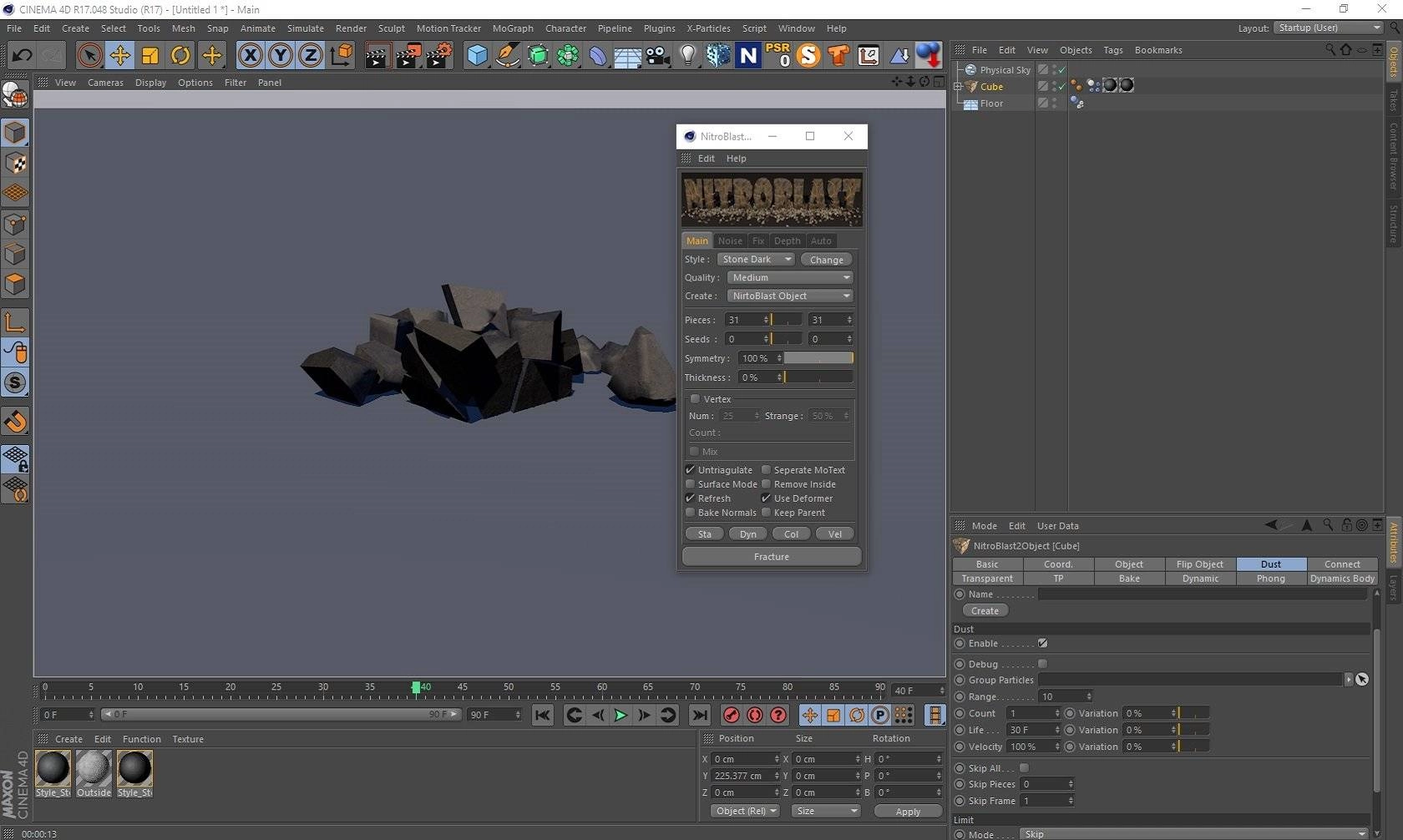Click the Undo arrow icon

[x=22, y=56]
